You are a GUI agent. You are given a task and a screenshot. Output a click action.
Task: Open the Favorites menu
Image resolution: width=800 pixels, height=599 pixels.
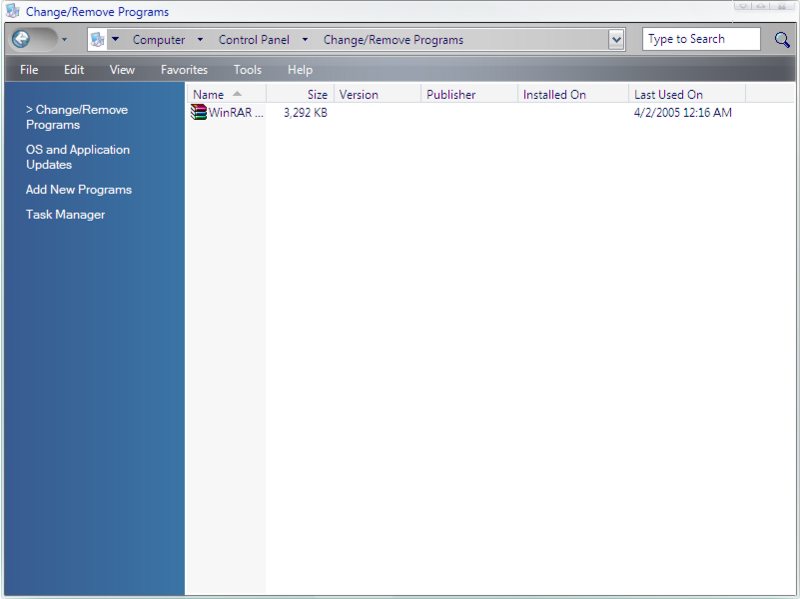[184, 70]
